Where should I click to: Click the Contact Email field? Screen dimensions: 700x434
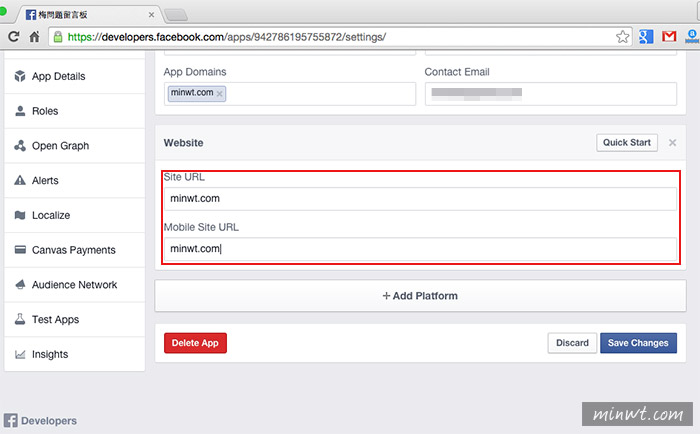pos(550,94)
